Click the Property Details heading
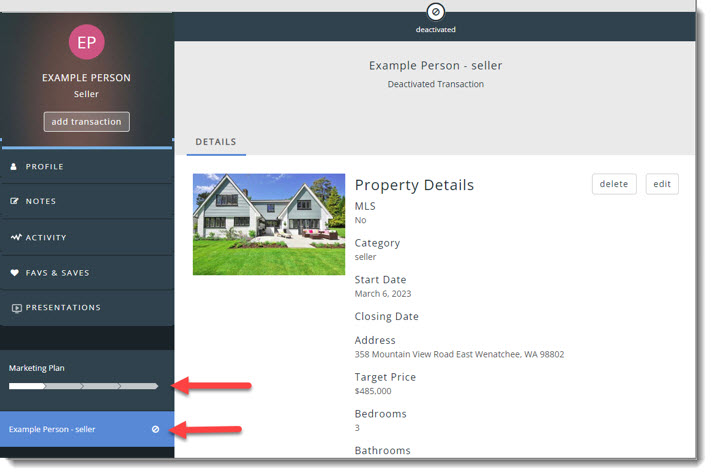 pos(414,185)
